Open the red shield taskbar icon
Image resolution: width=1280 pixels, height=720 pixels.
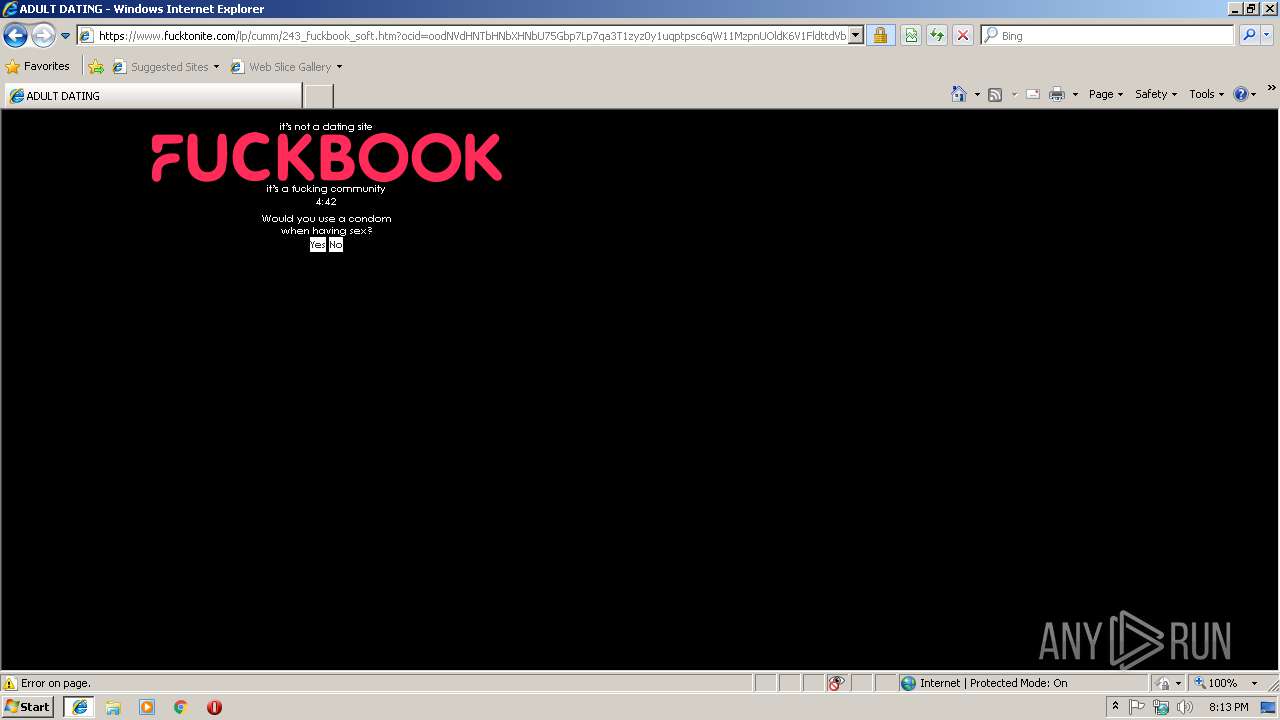click(x=214, y=707)
